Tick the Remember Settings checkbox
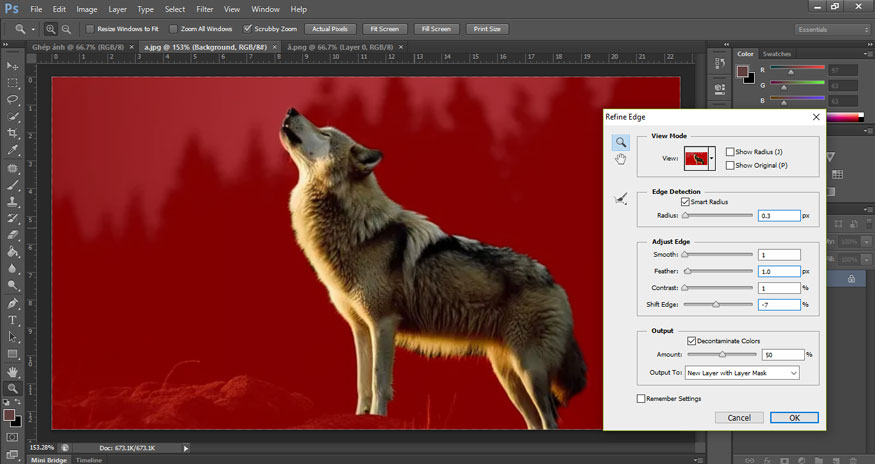Screen dimensions: 875x464 pyautogui.click(x=641, y=399)
